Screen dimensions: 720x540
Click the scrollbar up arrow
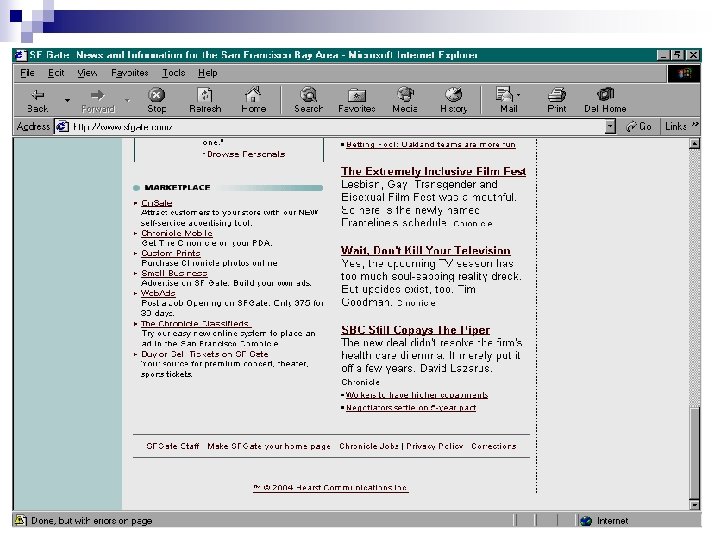coord(695,144)
